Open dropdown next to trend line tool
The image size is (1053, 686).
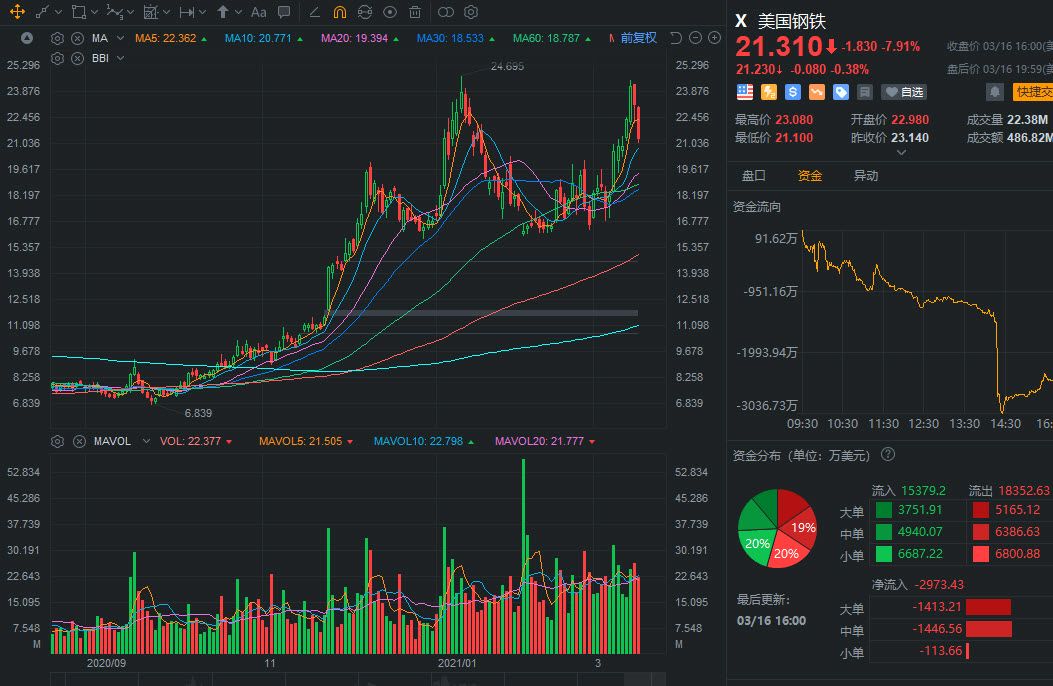(58, 12)
